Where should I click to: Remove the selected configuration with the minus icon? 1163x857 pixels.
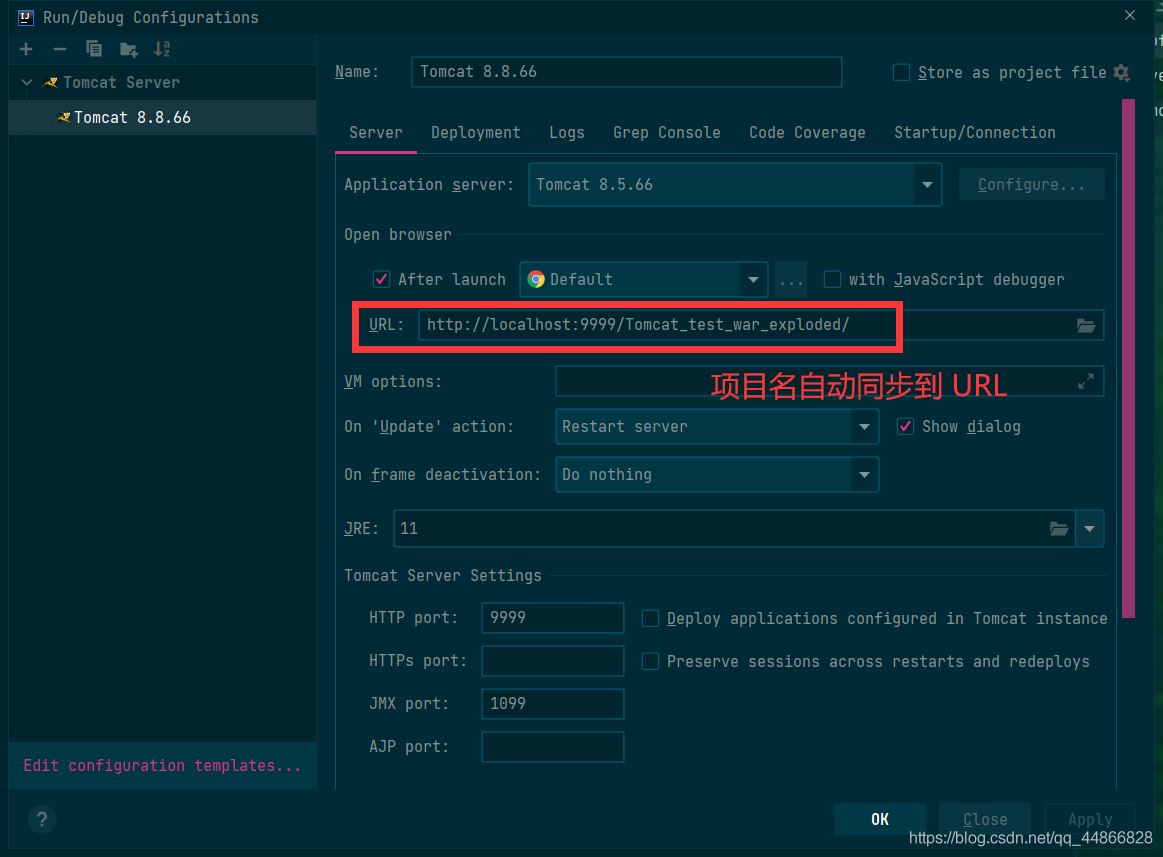[x=60, y=49]
